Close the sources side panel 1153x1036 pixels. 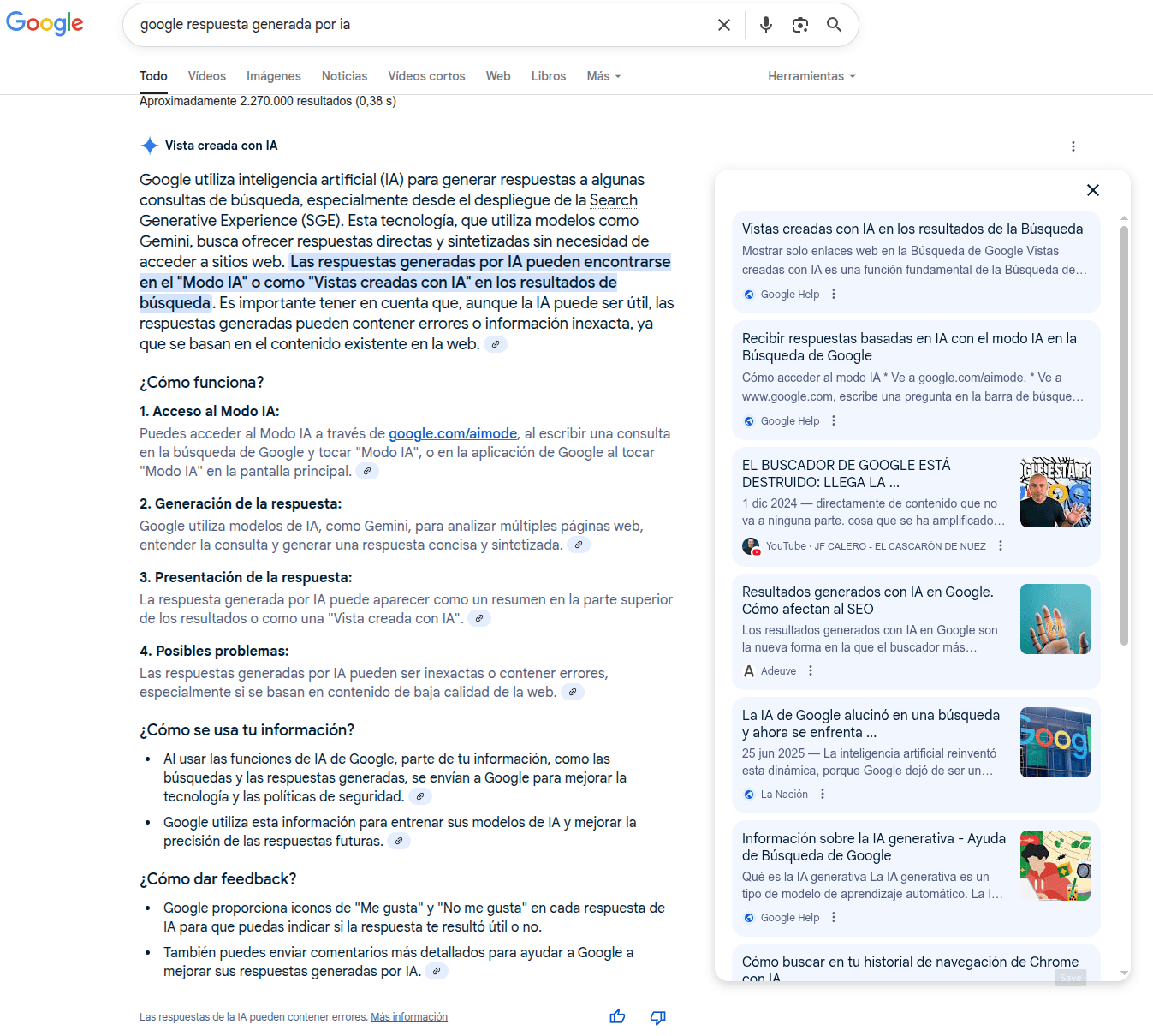coord(1092,190)
